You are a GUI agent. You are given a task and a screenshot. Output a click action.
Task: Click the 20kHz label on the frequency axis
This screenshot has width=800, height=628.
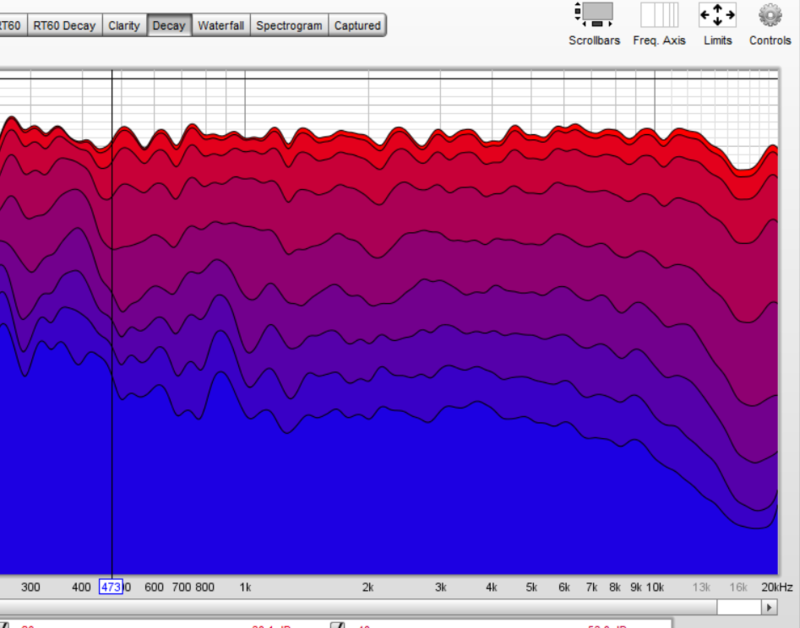click(x=776, y=587)
